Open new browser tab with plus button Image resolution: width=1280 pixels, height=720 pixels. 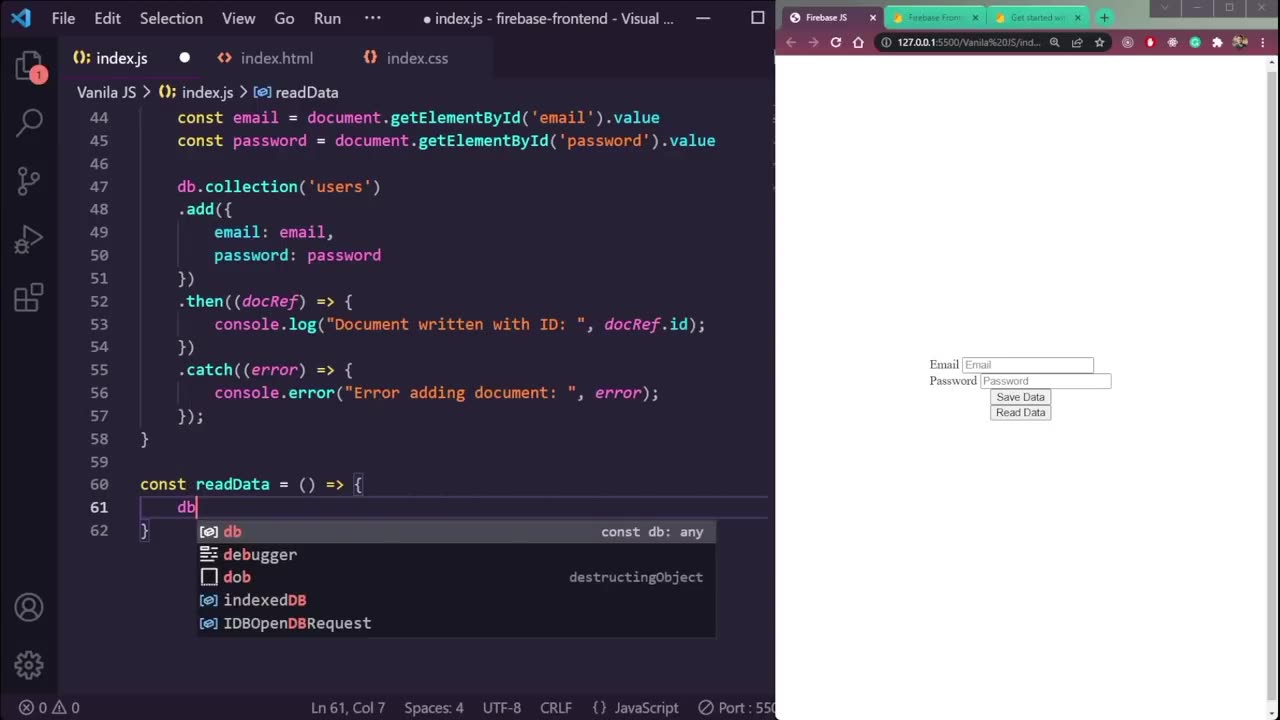click(x=1104, y=17)
